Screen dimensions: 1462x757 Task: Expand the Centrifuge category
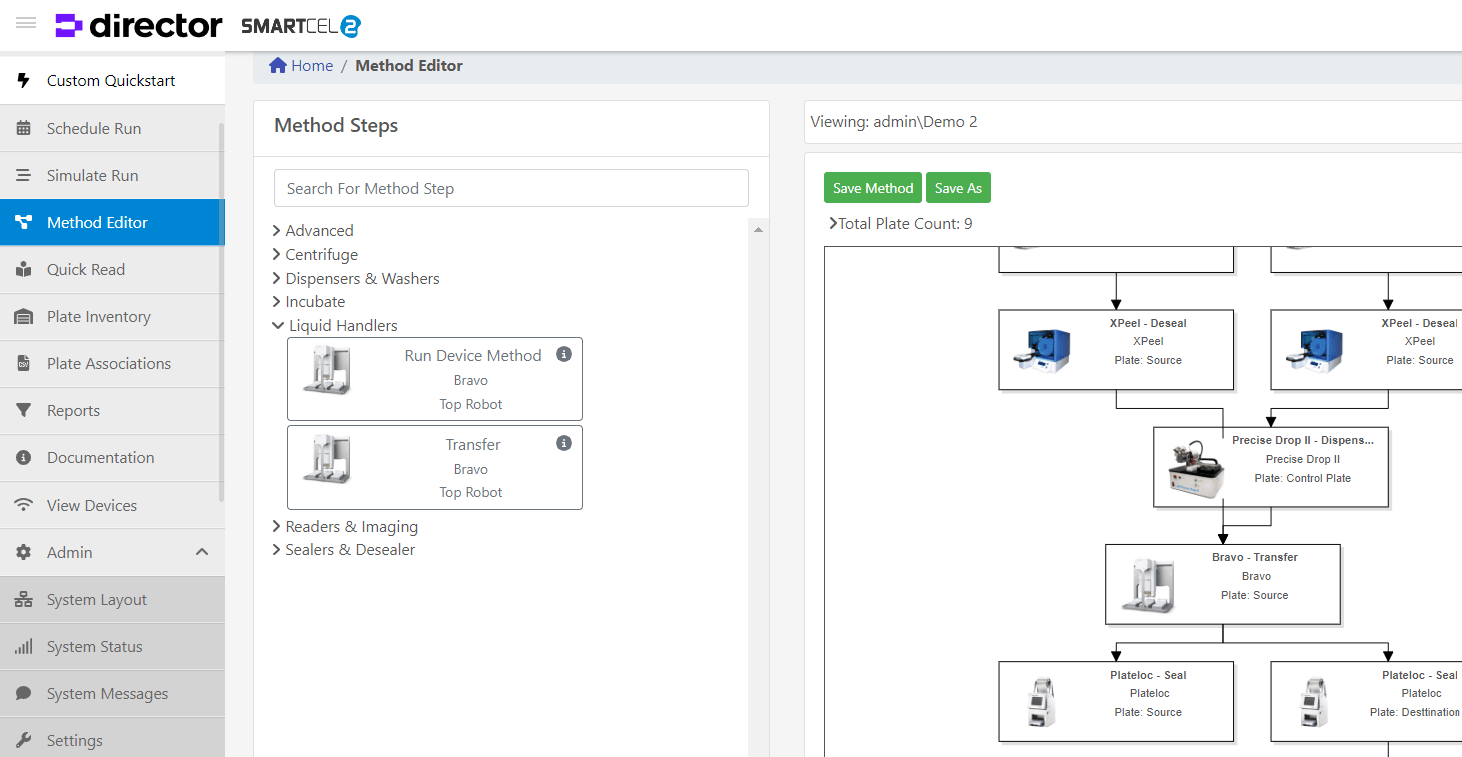(x=276, y=254)
